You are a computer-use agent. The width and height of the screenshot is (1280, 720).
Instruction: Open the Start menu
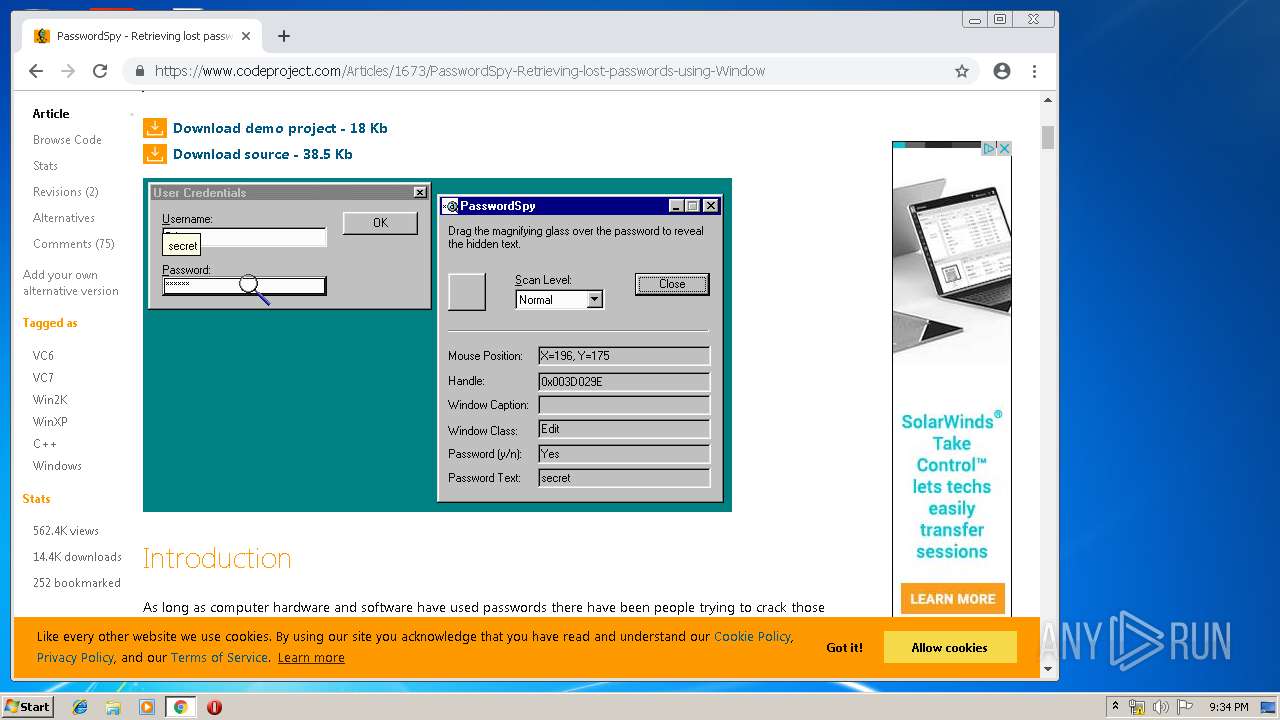point(27,707)
